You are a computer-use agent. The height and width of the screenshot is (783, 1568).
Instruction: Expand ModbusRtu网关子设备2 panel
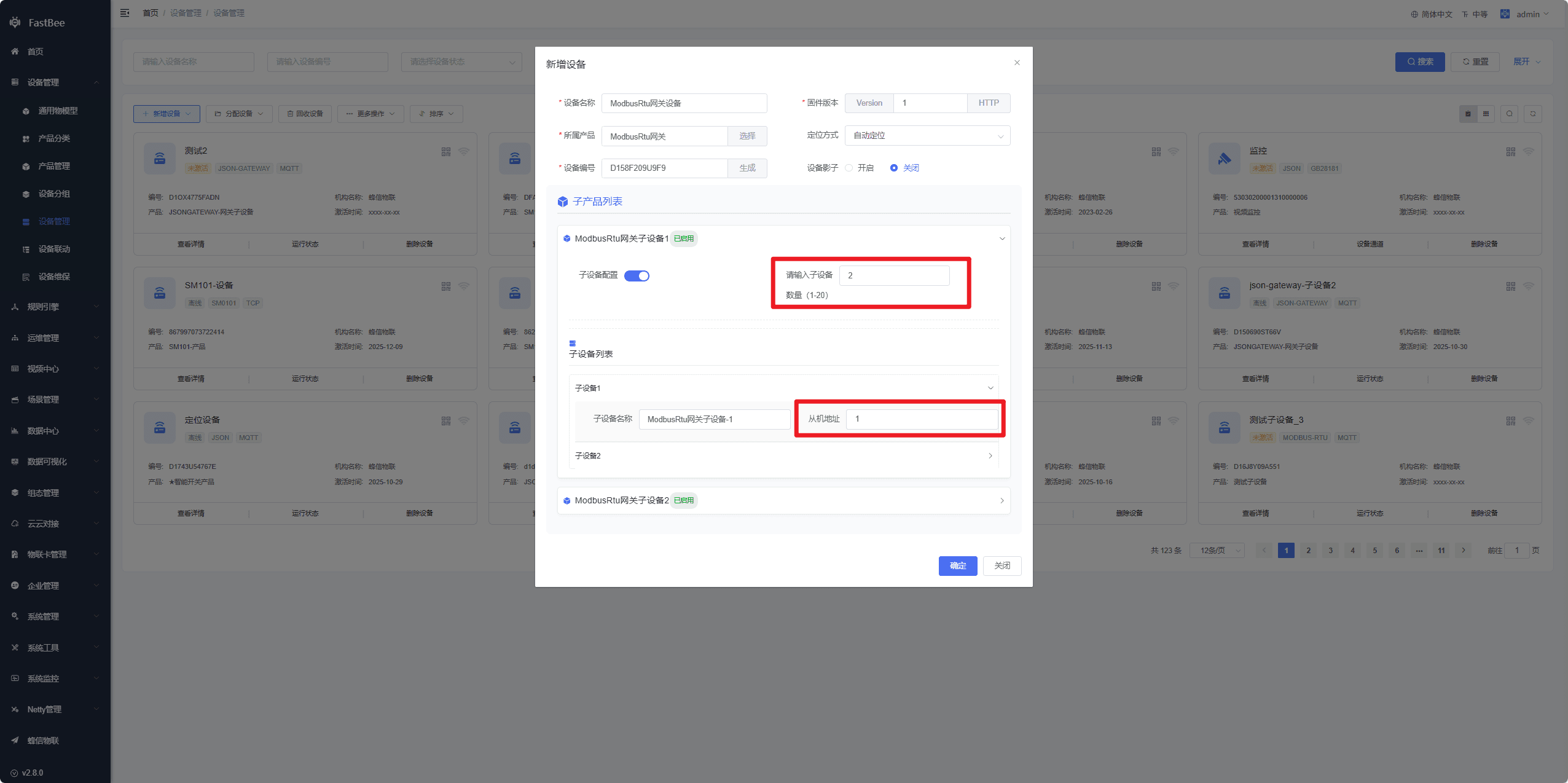[x=783, y=501]
